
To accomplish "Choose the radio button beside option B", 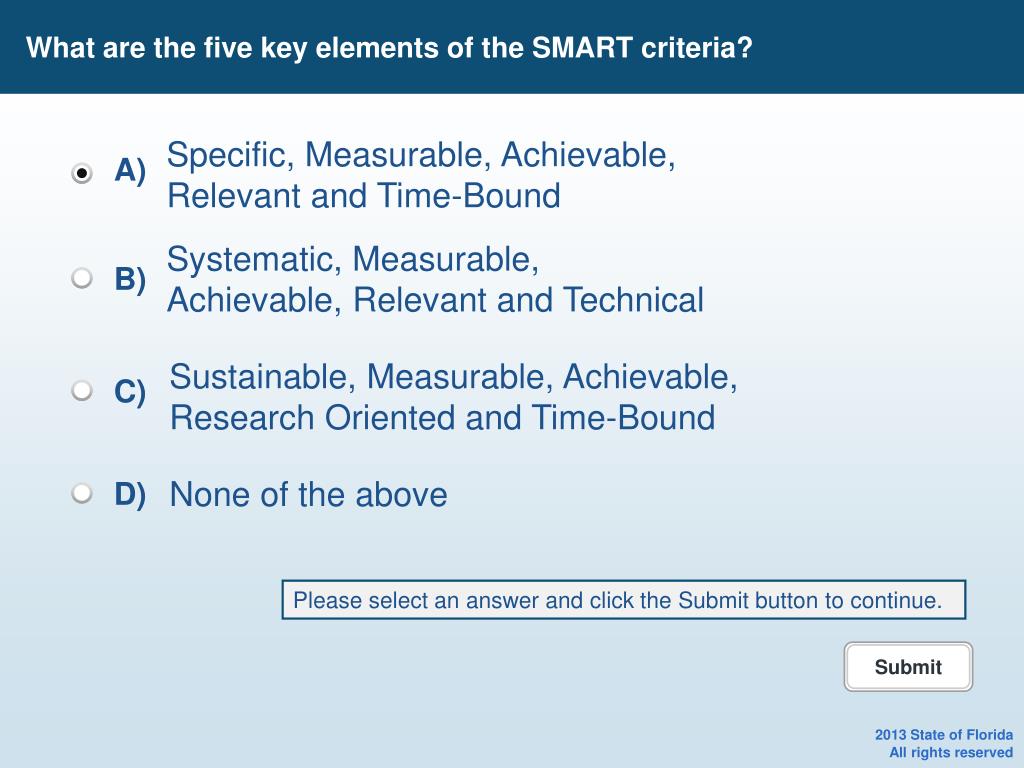I will pyautogui.click(x=82, y=278).
